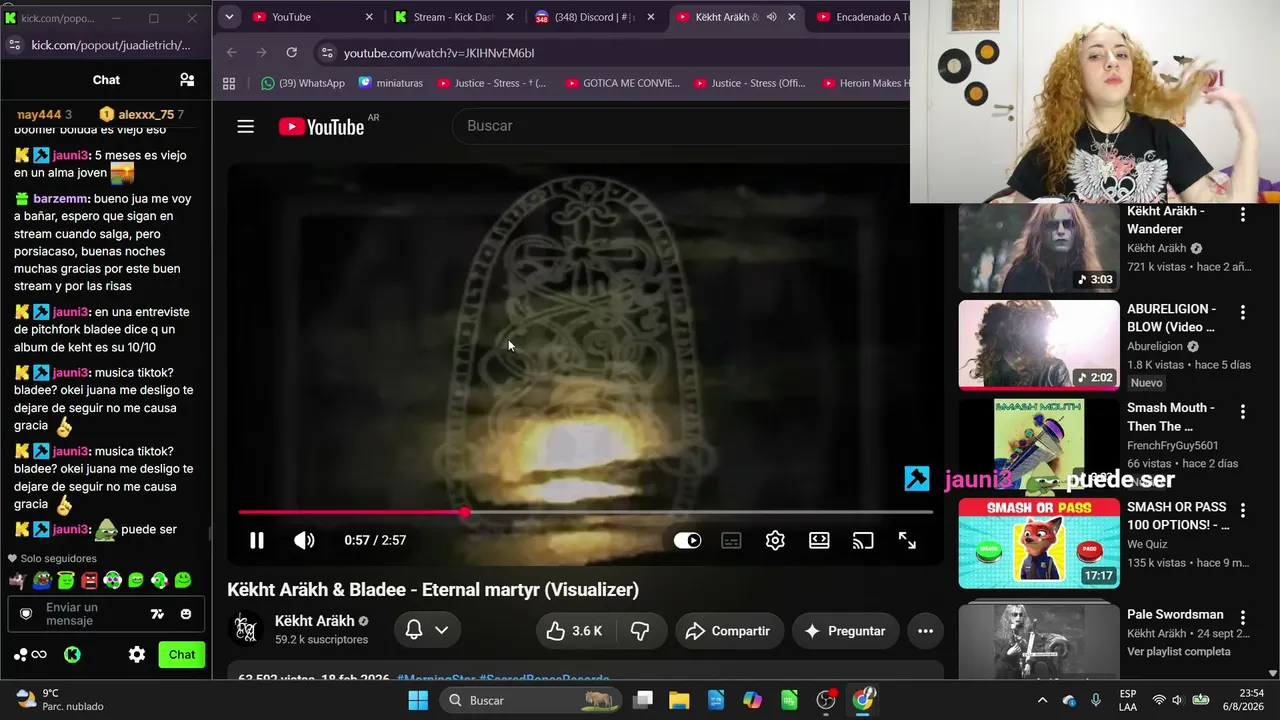The height and width of the screenshot is (720, 1280).
Task: Click the Preguntar button
Action: pos(846,631)
